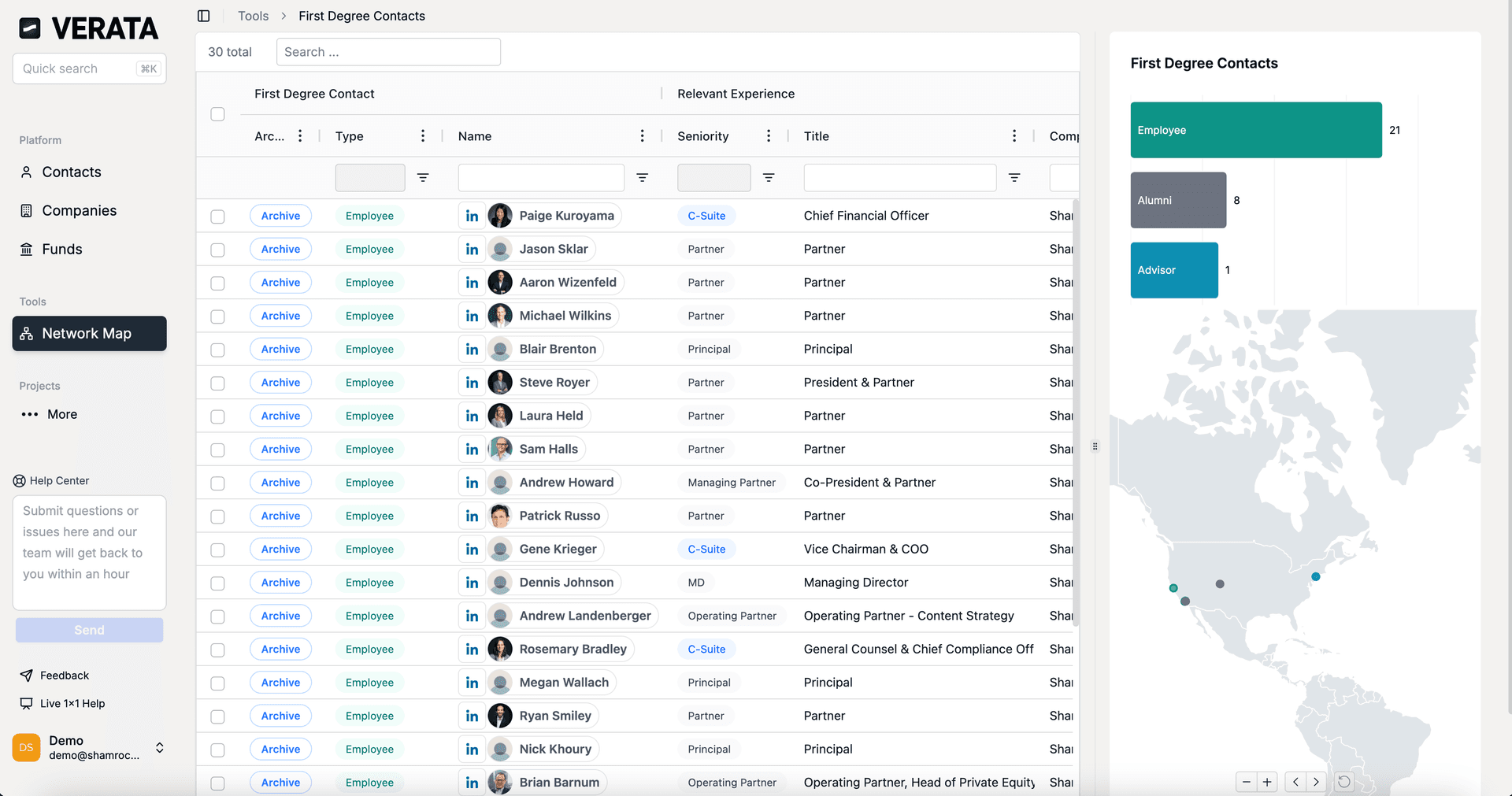Click the map zoom out minus icon

[x=1246, y=782]
